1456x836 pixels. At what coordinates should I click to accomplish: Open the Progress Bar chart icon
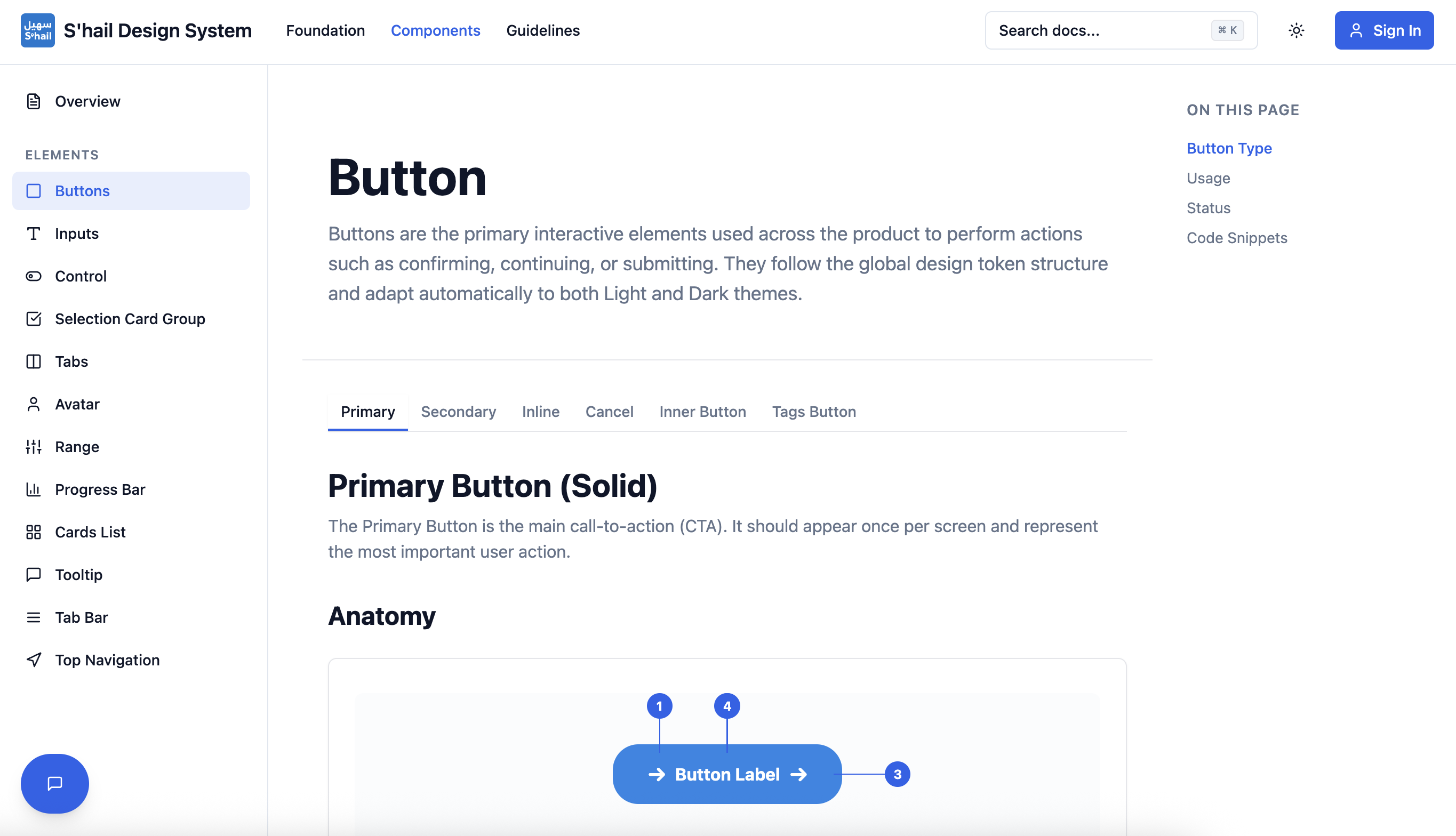coord(33,489)
